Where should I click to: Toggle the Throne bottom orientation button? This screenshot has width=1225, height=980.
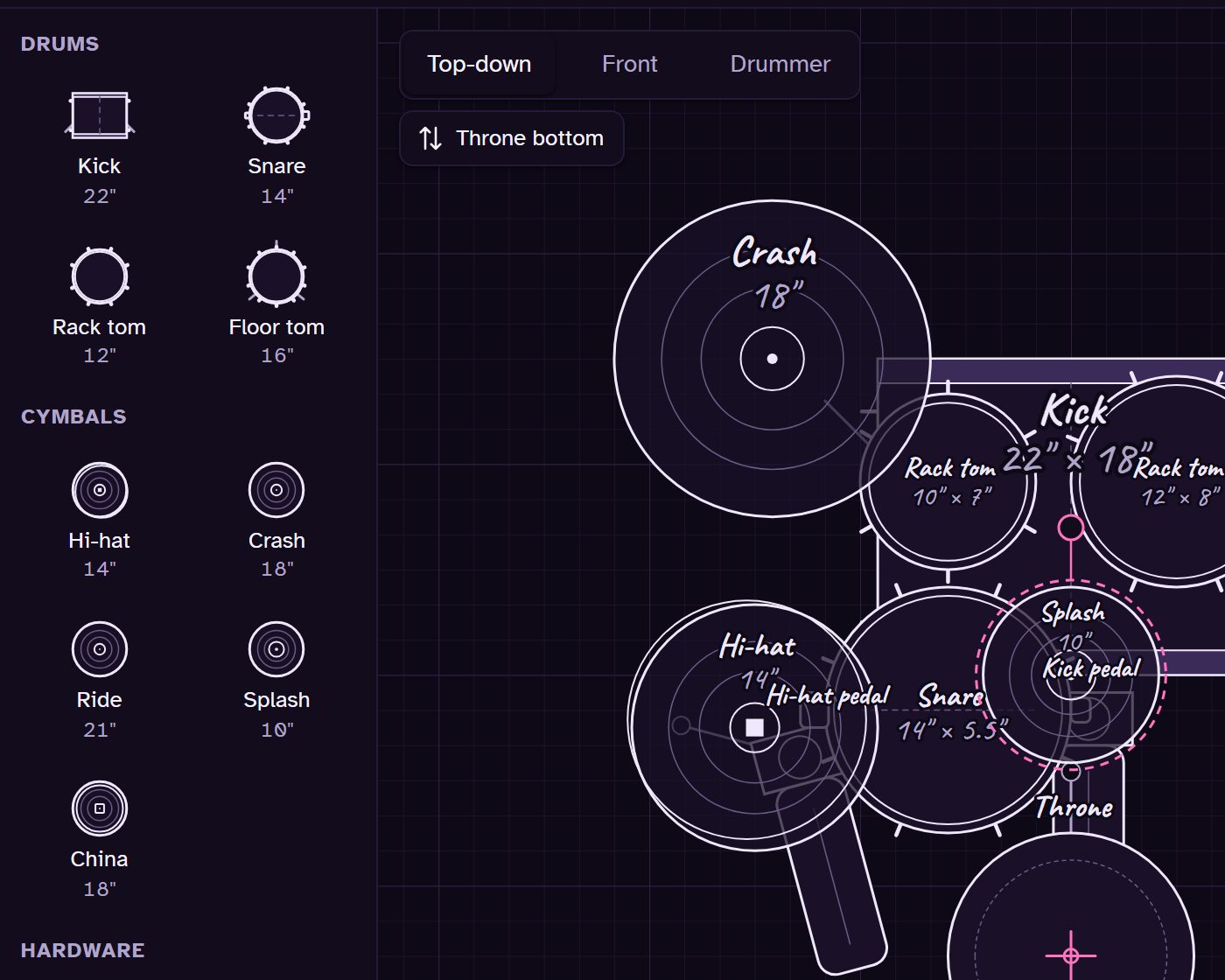point(512,138)
